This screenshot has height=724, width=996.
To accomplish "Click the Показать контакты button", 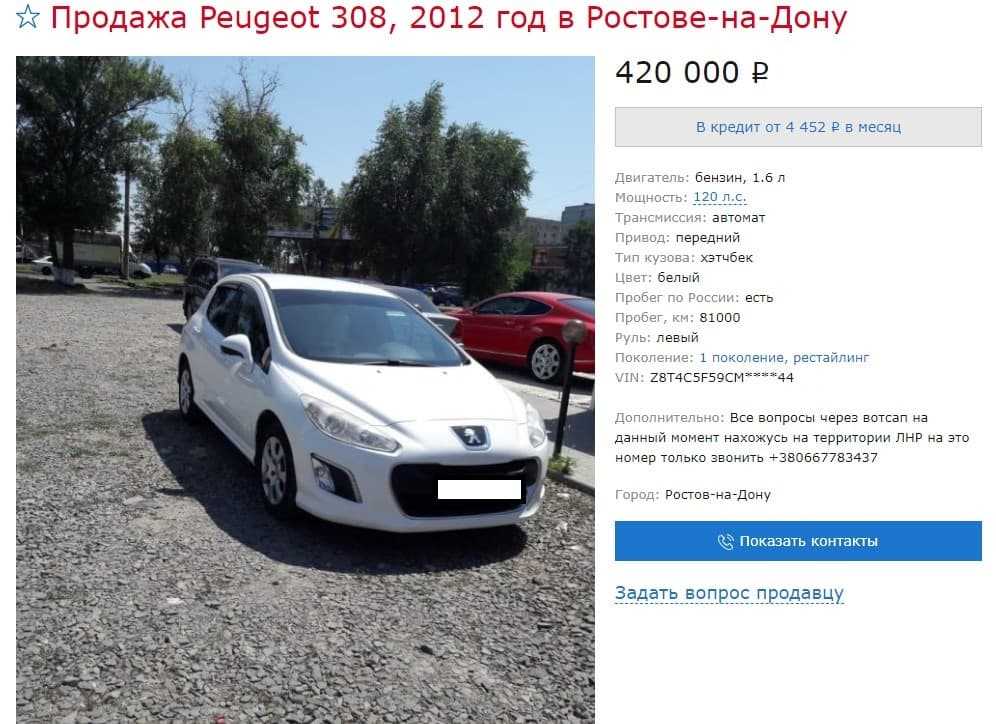I will (x=798, y=541).
